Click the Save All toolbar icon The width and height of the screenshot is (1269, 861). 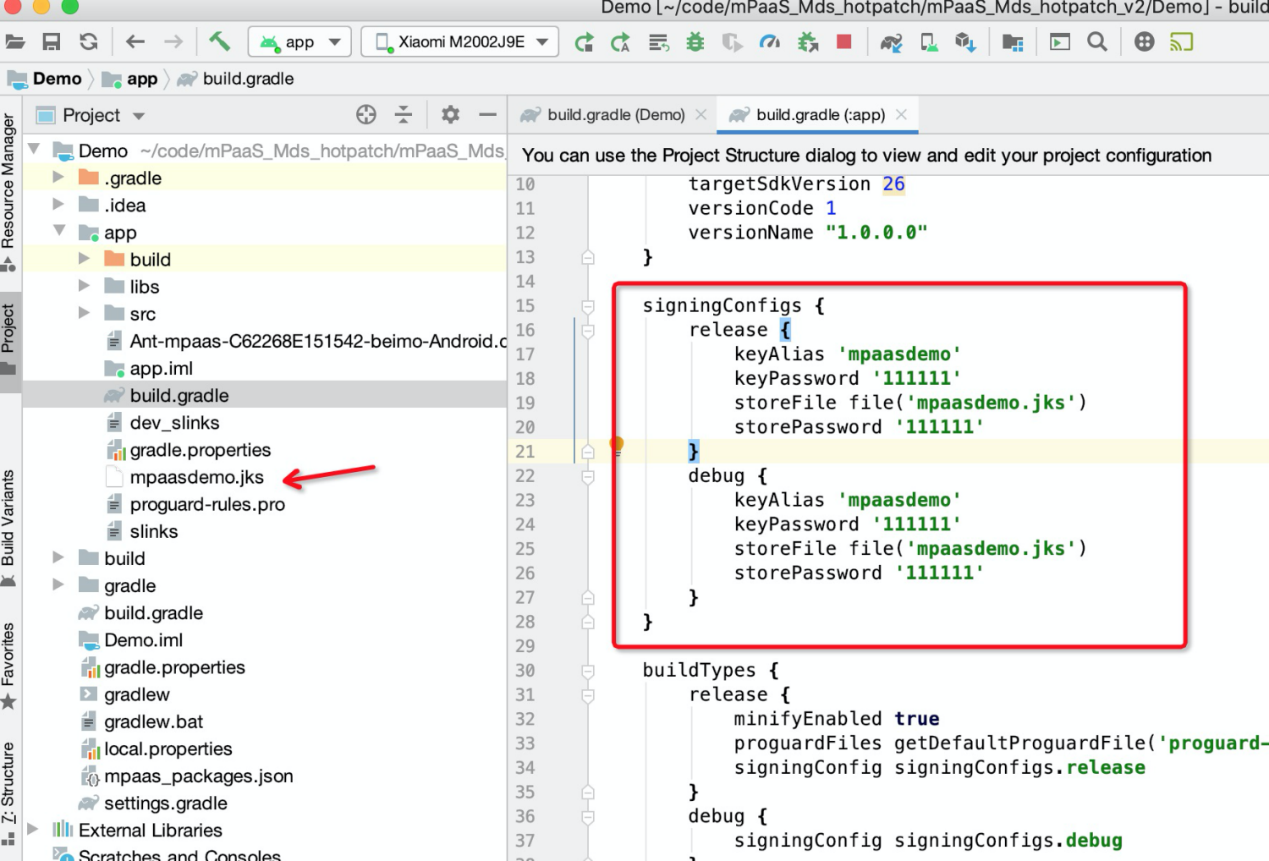click(51, 42)
